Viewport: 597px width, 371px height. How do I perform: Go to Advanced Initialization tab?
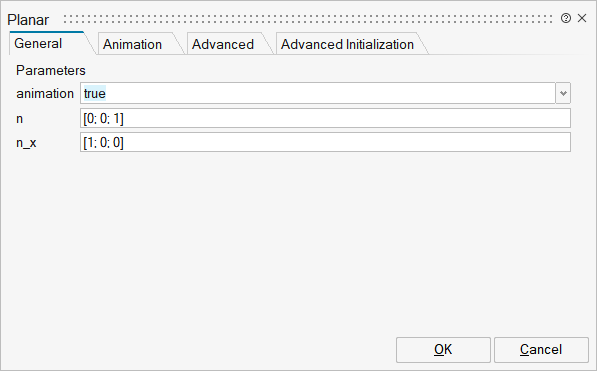point(347,44)
